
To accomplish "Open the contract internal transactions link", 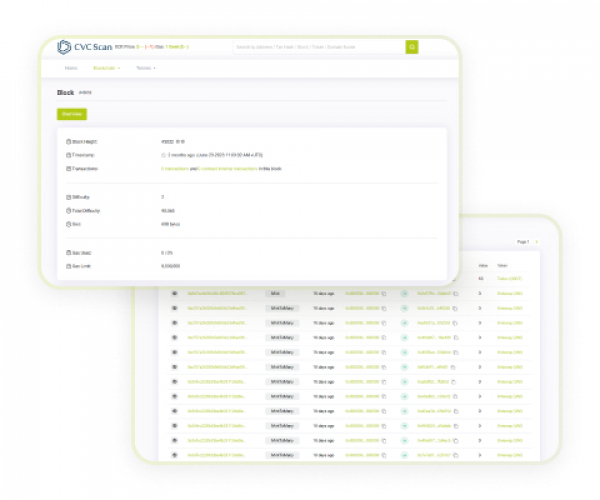I will (228, 169).
